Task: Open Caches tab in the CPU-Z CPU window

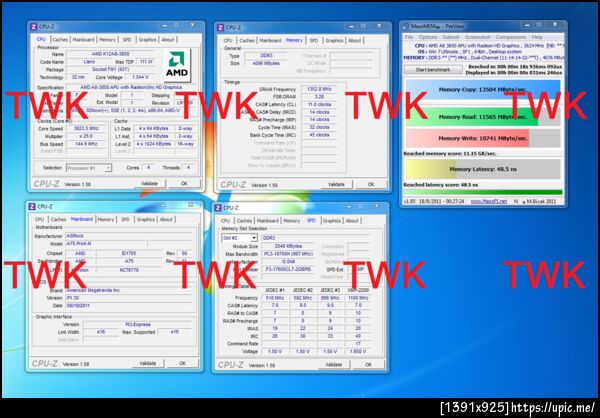Action: (60, 40)
